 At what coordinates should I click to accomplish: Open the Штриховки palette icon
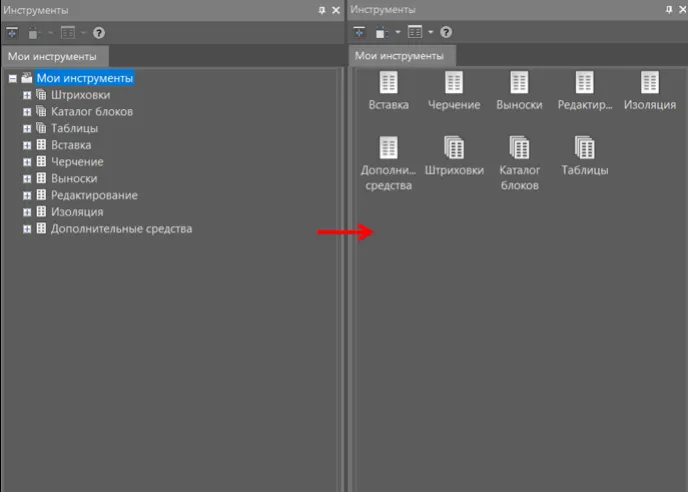pos(453,149)
